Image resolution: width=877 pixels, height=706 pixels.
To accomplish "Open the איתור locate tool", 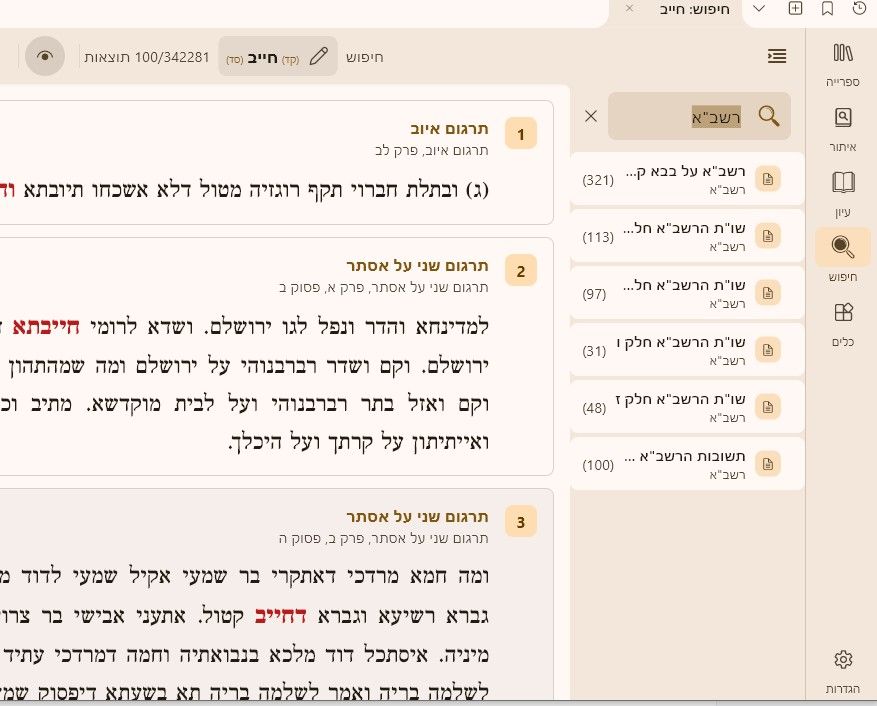I will 842,129.
